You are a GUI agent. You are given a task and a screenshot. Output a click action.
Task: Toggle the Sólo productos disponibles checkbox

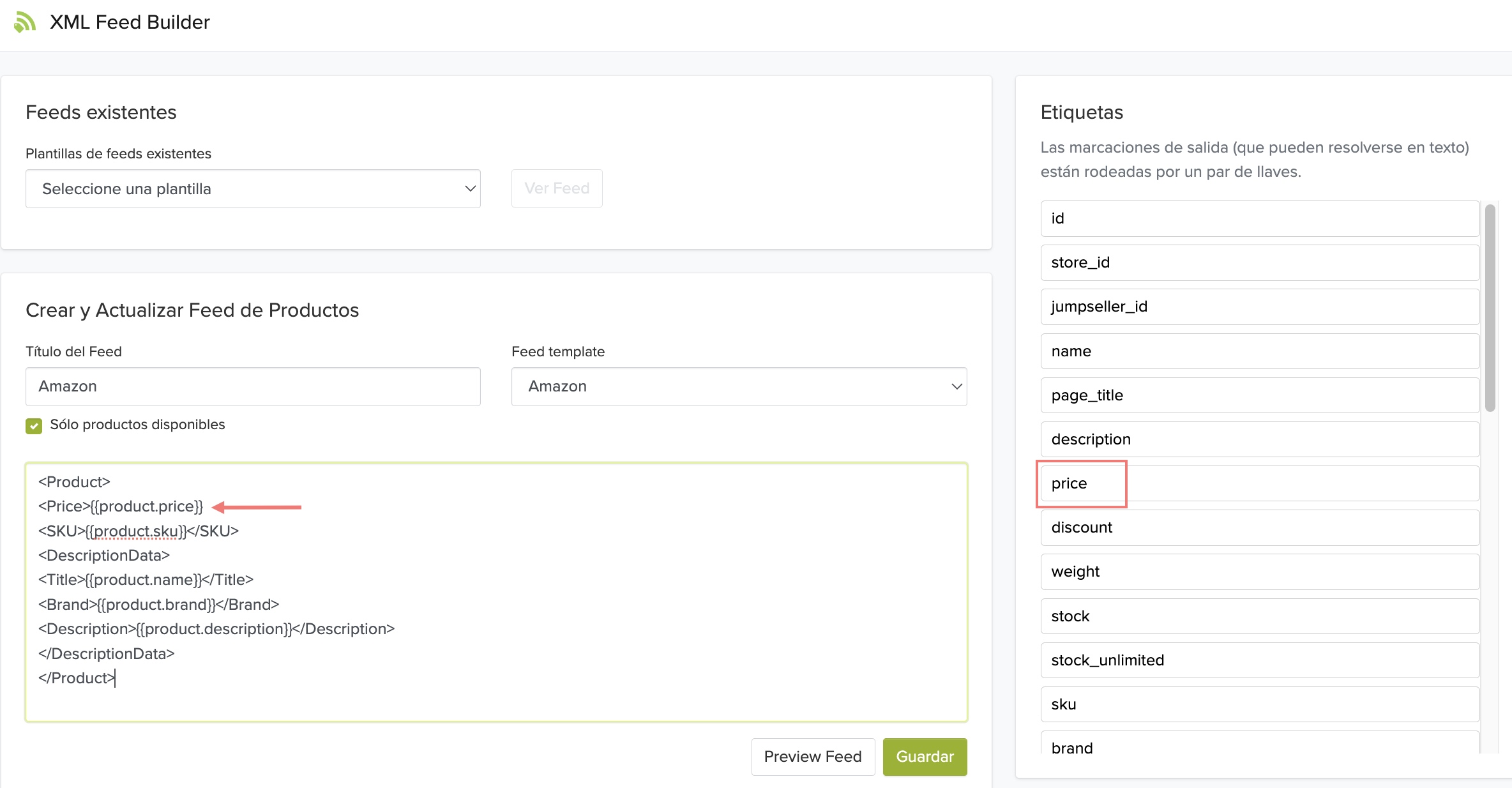click(34, 426)
